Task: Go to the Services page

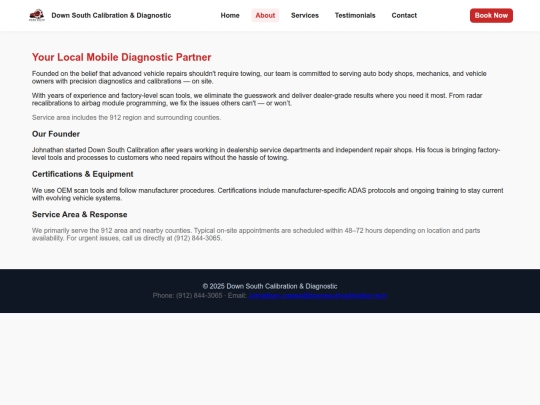Action: 305,15
